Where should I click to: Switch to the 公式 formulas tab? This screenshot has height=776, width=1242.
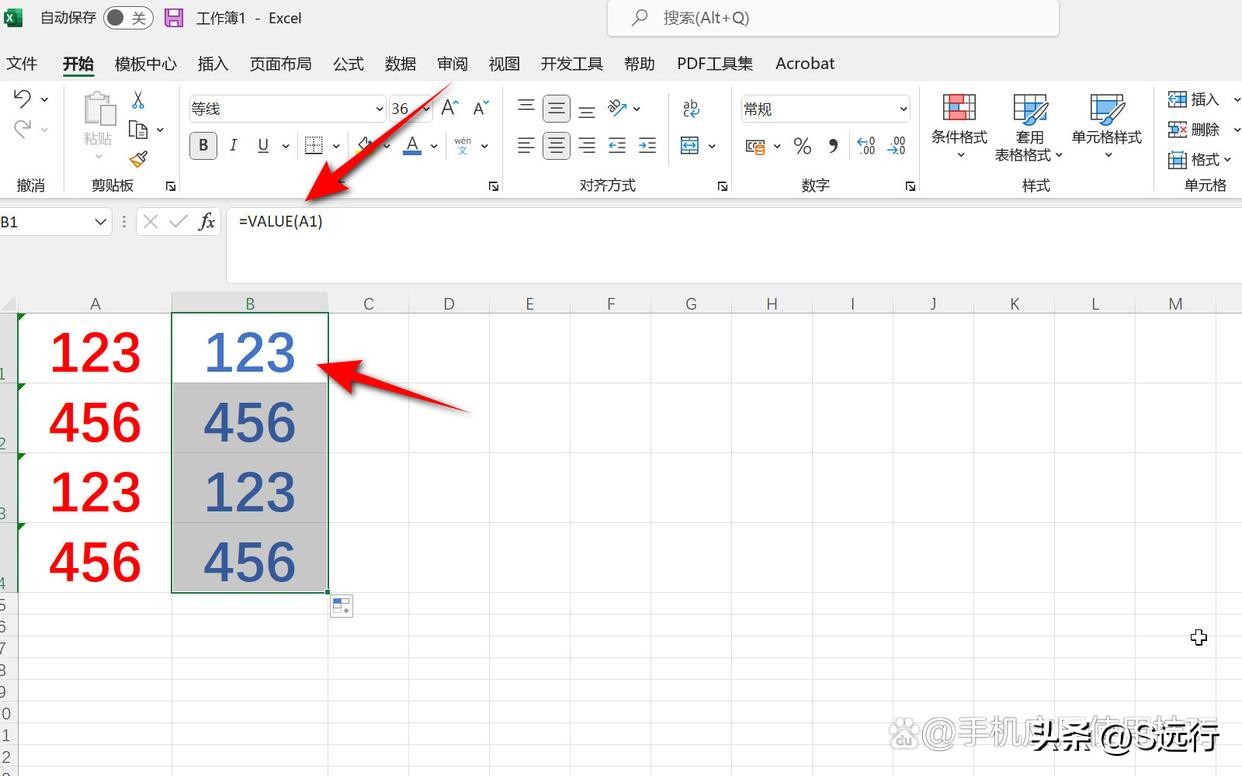[348, 63]
